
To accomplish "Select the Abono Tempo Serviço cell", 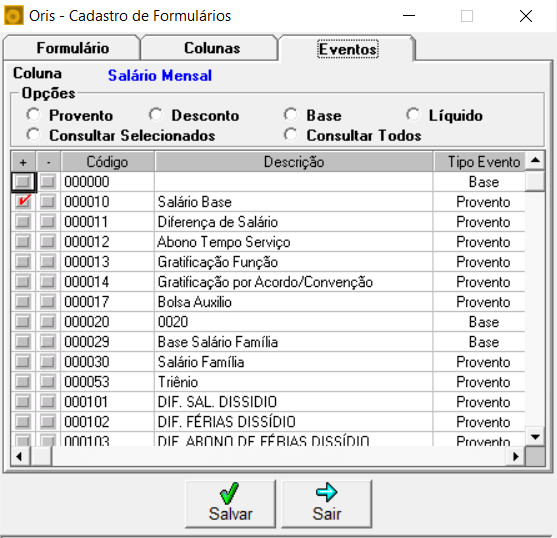I will 294,242.
